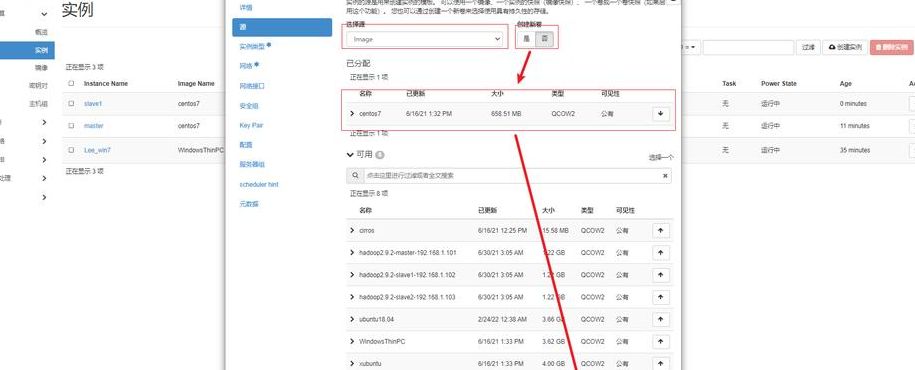Image resolution: width=915 pixels, height=370 pixels.
Task: Open the master instance link
Action: [93, 125]
